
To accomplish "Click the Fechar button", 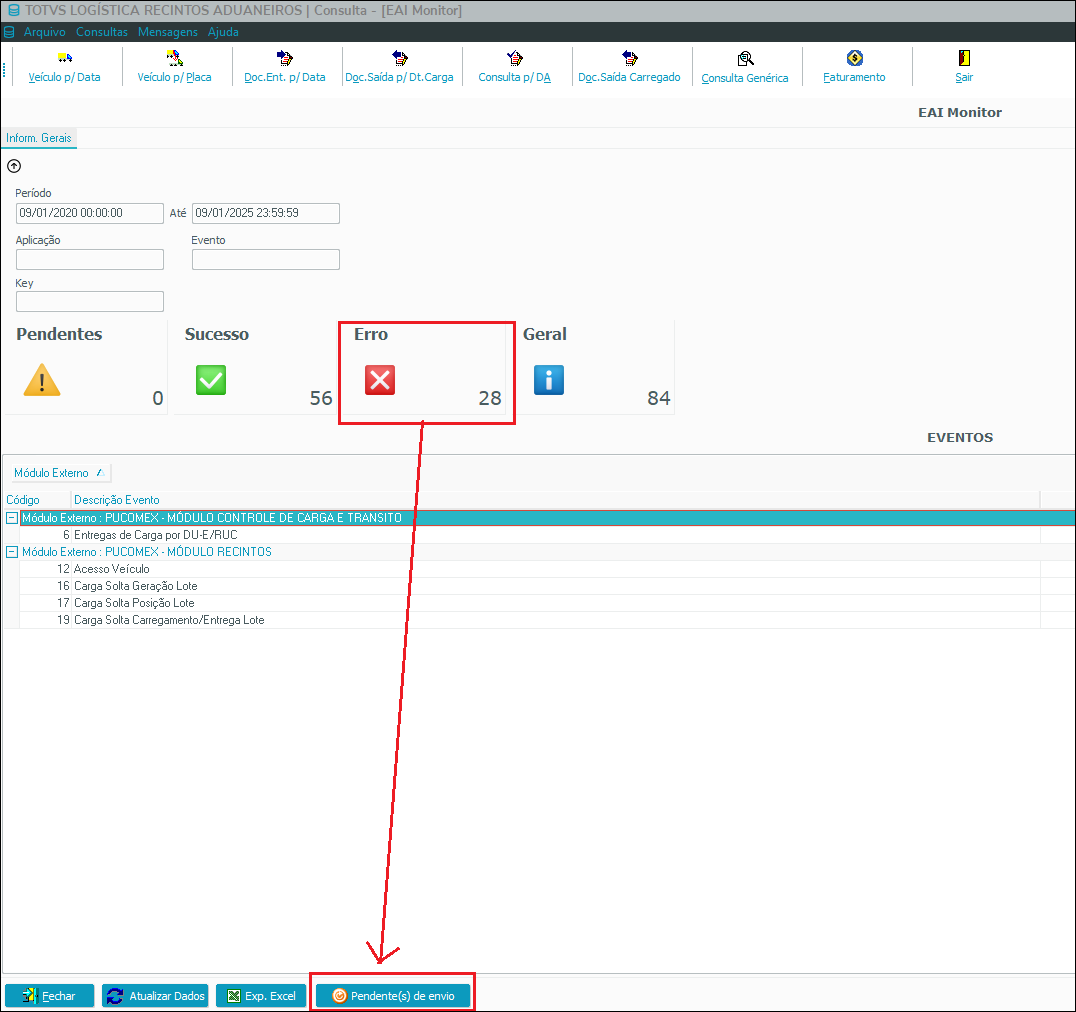I will pyautogui.click(x=49, y=996).
